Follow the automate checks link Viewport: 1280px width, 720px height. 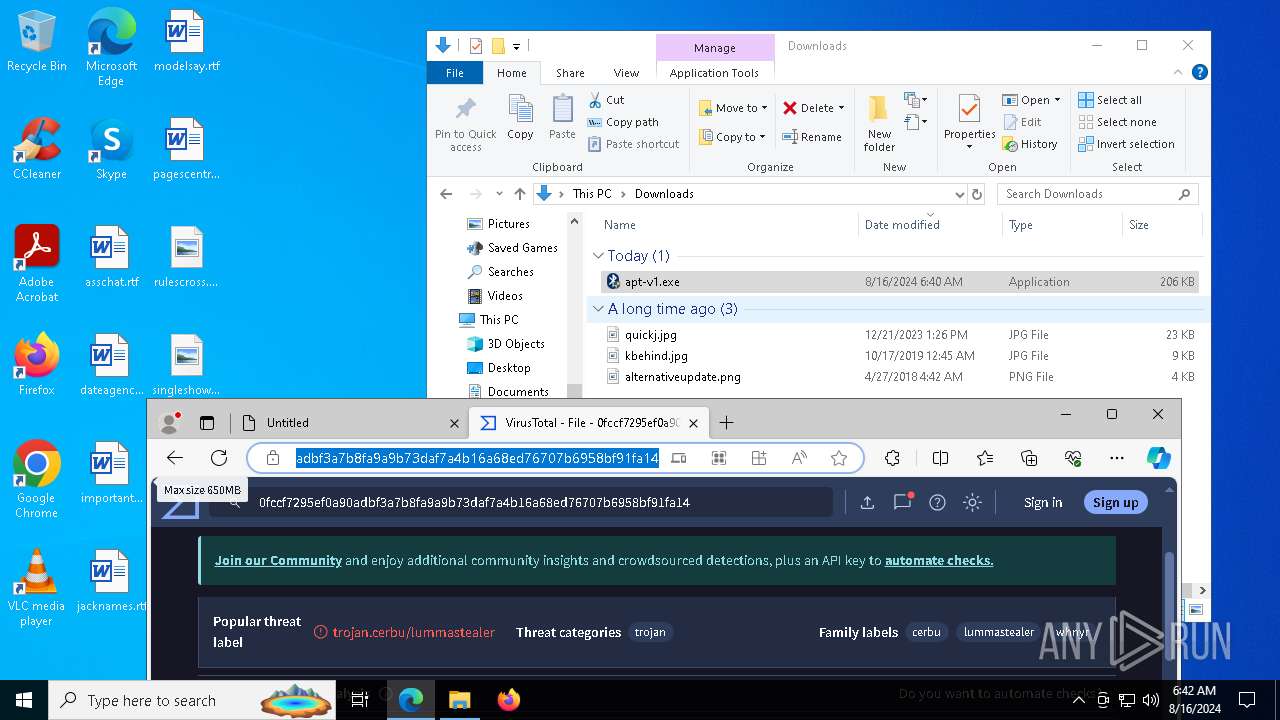click(939, 560)
